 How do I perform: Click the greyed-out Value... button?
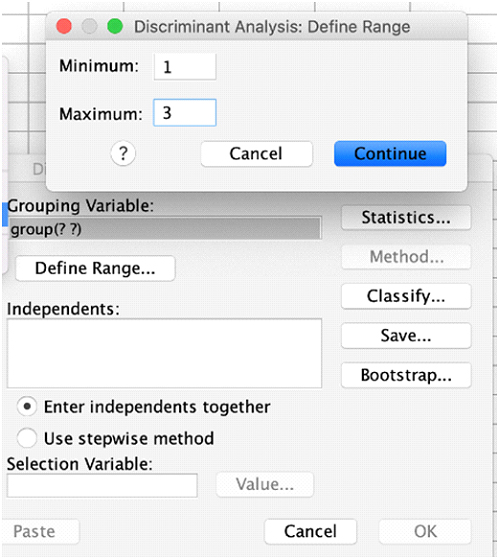click(x=265, y=484)
